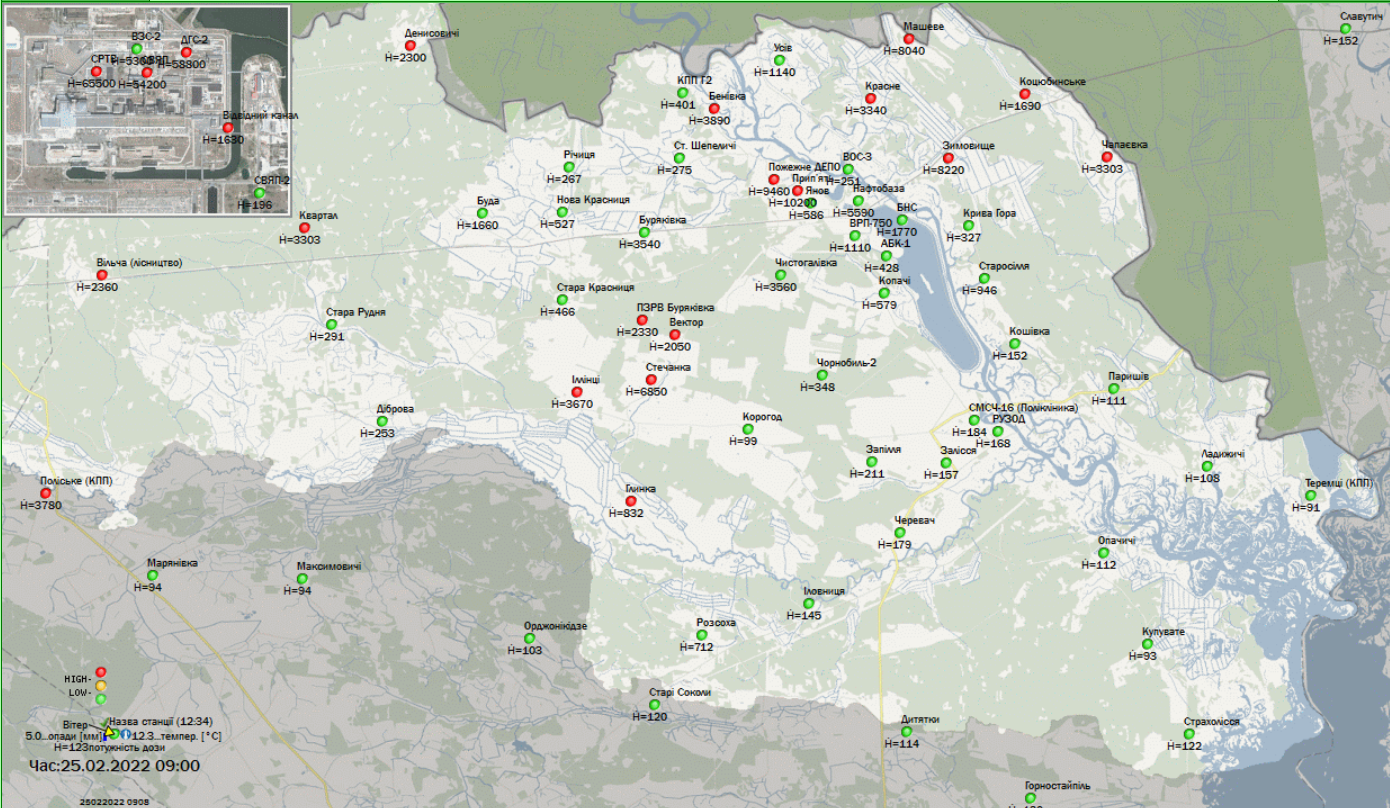
Task: Click the green Корогод station marker
Action: pos(748,429)
